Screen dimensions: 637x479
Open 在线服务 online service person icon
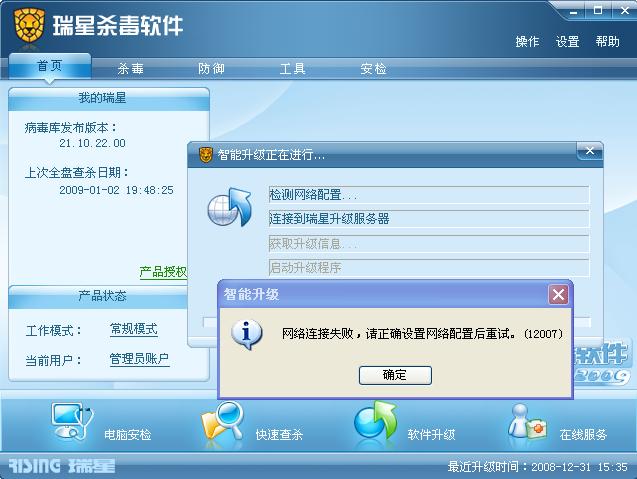point(527,421)
